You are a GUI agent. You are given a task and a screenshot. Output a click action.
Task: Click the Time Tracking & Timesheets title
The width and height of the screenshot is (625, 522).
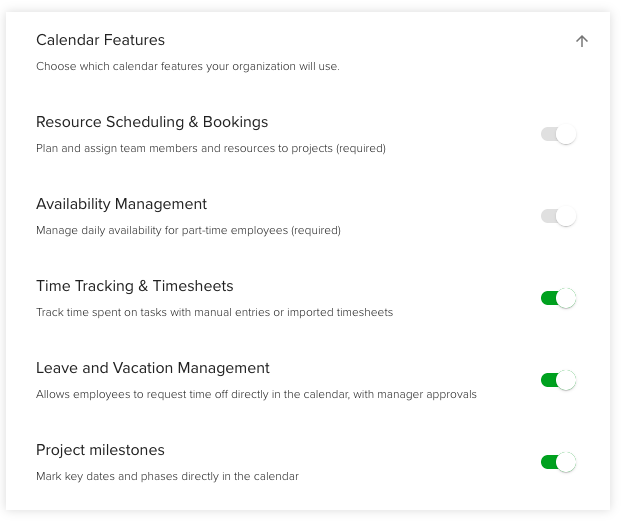(x=134, y=286)
